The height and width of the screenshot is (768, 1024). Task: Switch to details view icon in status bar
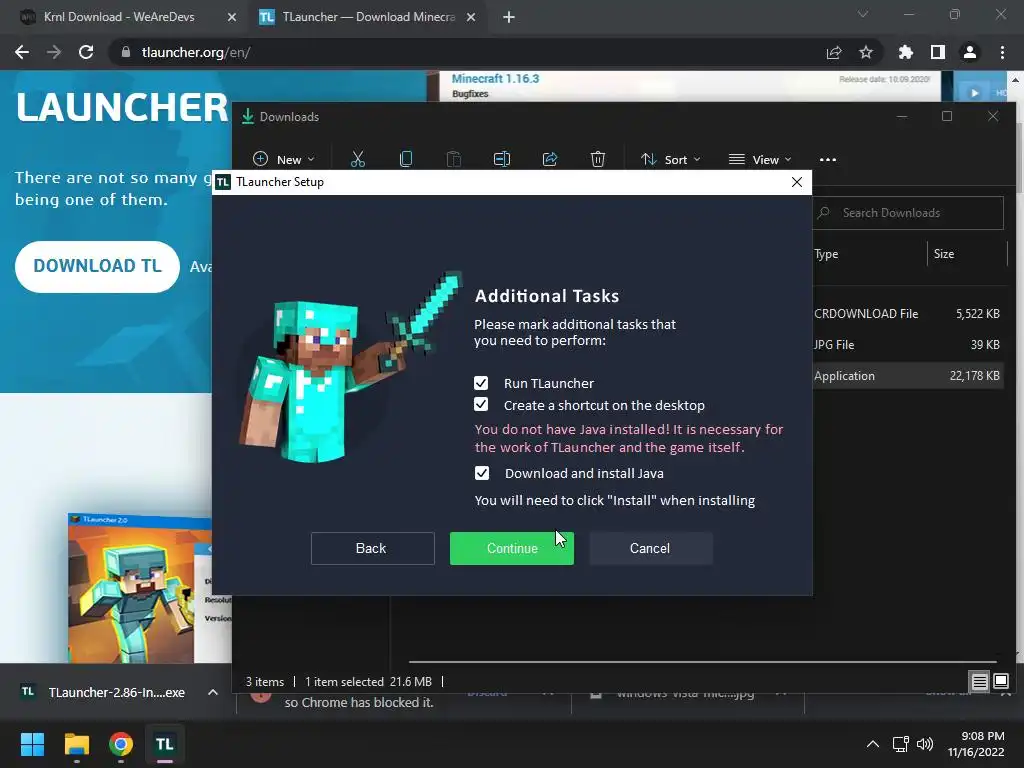click(980, 682)
